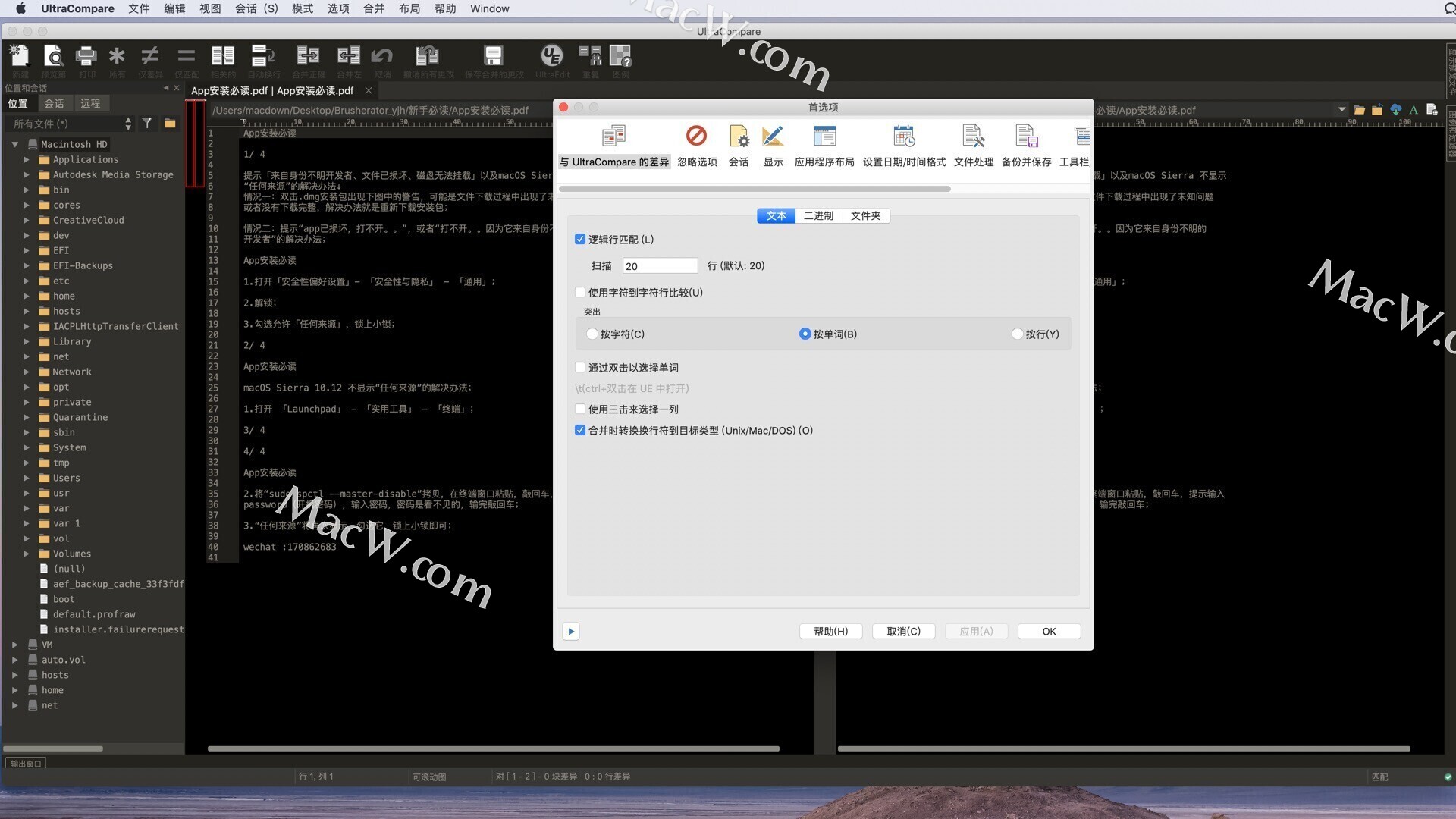Switch to 会话 tab in location panel
This screenshot has height=819, width=1456.
pyautogui.click(x=54, y=104)
